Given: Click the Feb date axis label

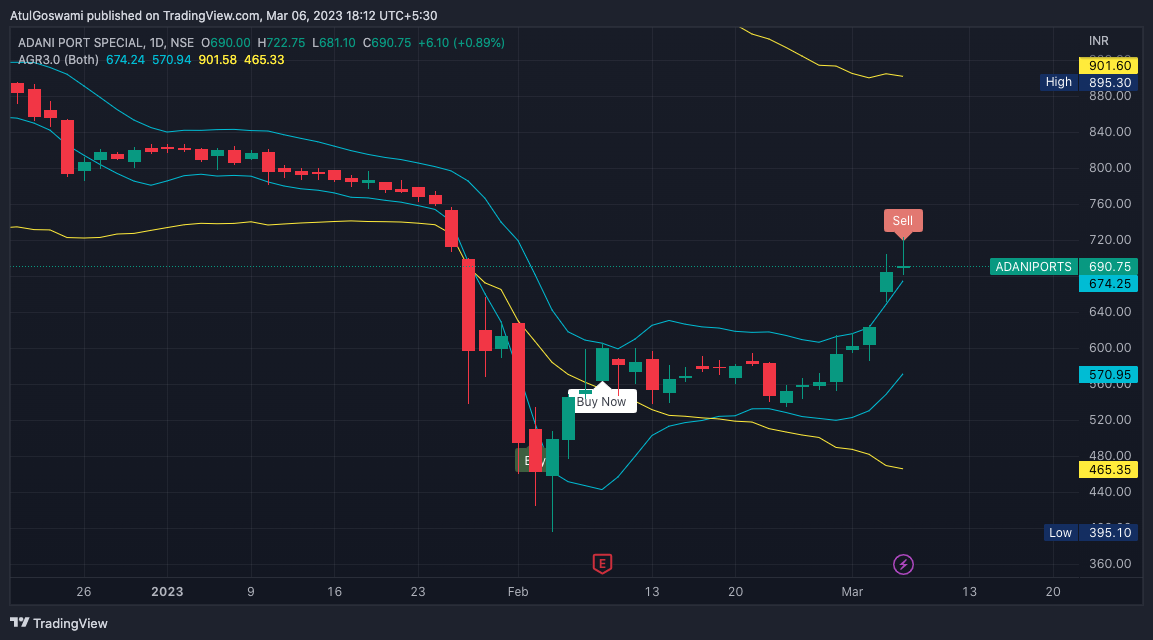Looking at the screenshot, I should click(x=518, y=591).
